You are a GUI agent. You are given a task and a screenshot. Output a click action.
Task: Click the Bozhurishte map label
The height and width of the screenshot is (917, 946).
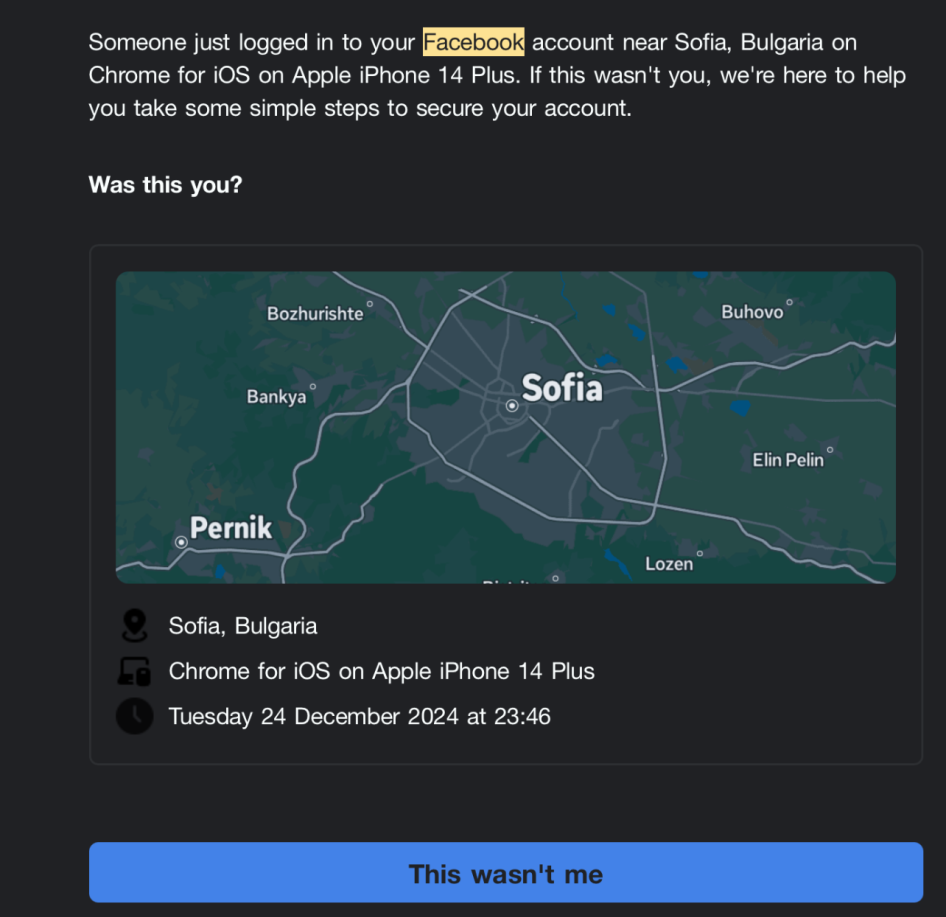(315, 314)
